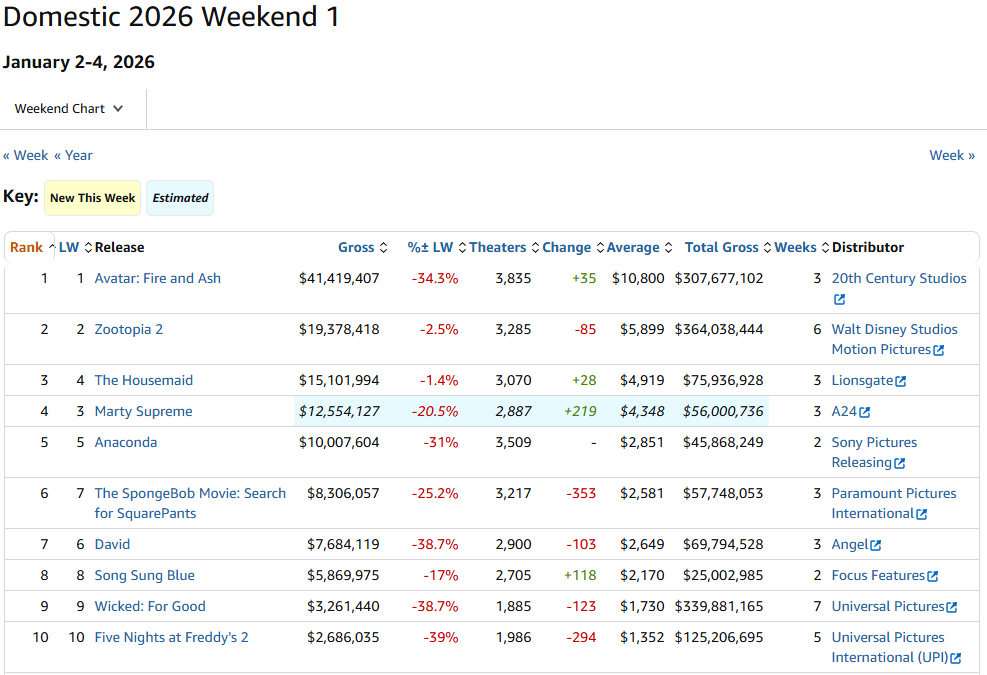The image size is (987, 675).
Task: Open Avatar: Fire and Ash release page
Action: click(158, 278)
